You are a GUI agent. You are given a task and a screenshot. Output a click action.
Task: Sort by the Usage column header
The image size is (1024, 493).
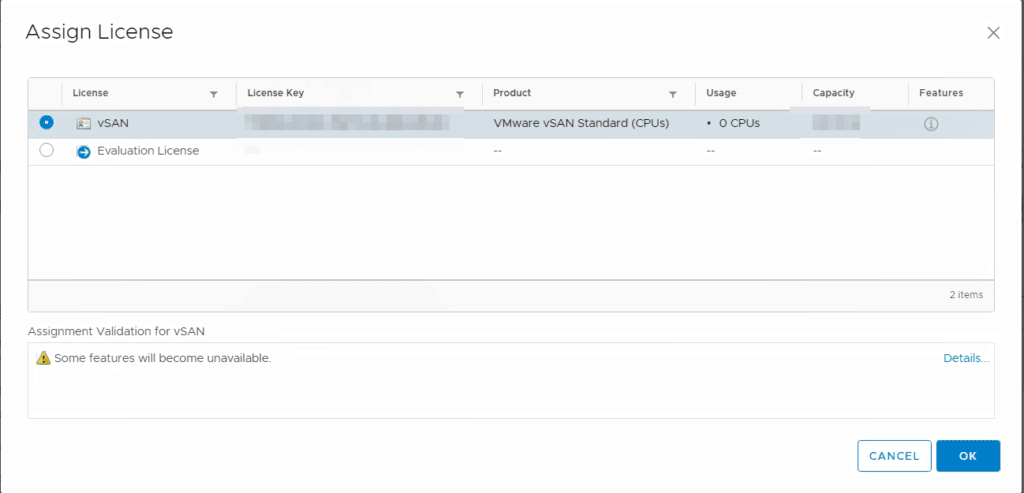(x=721, y=93)
